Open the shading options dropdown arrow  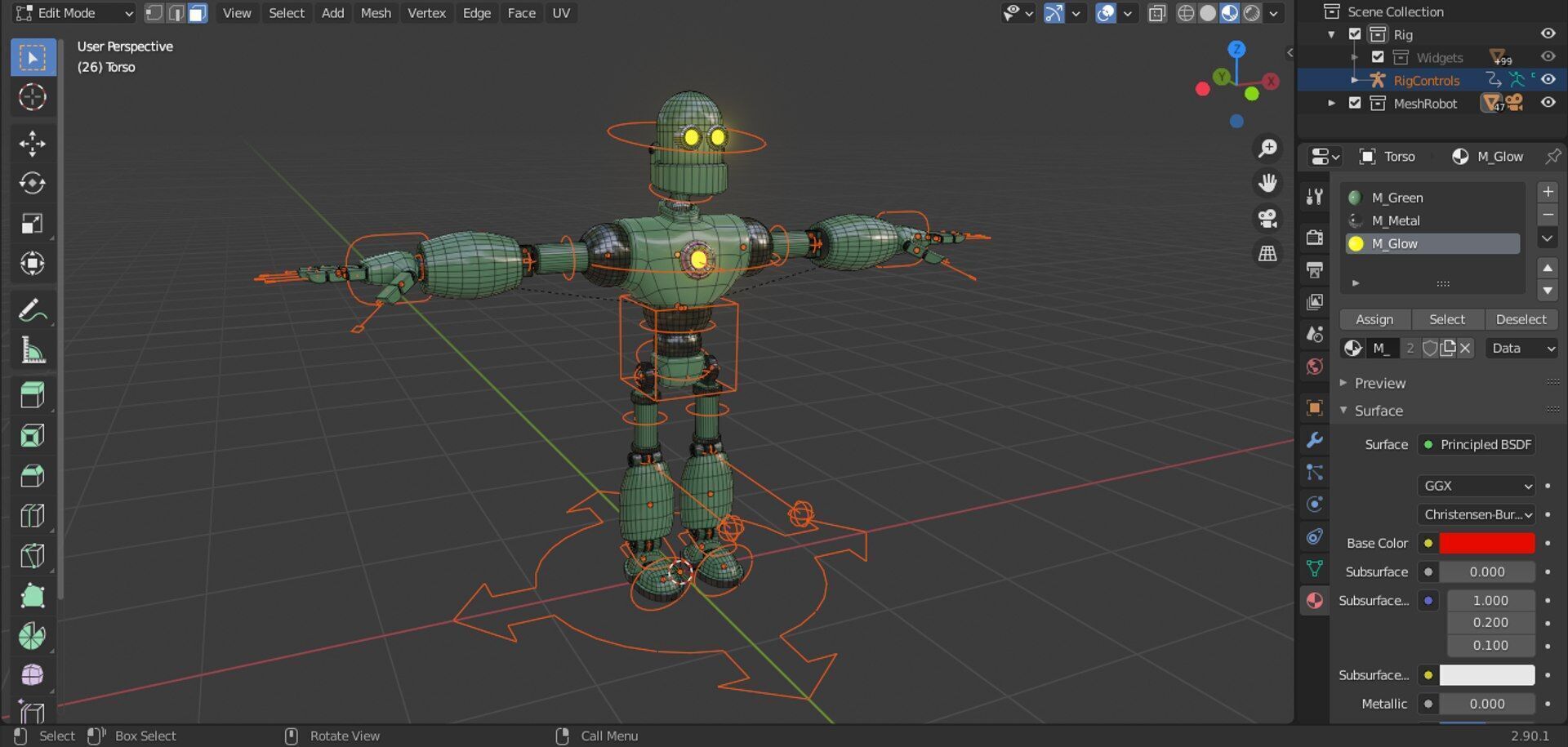point(1273,13)
